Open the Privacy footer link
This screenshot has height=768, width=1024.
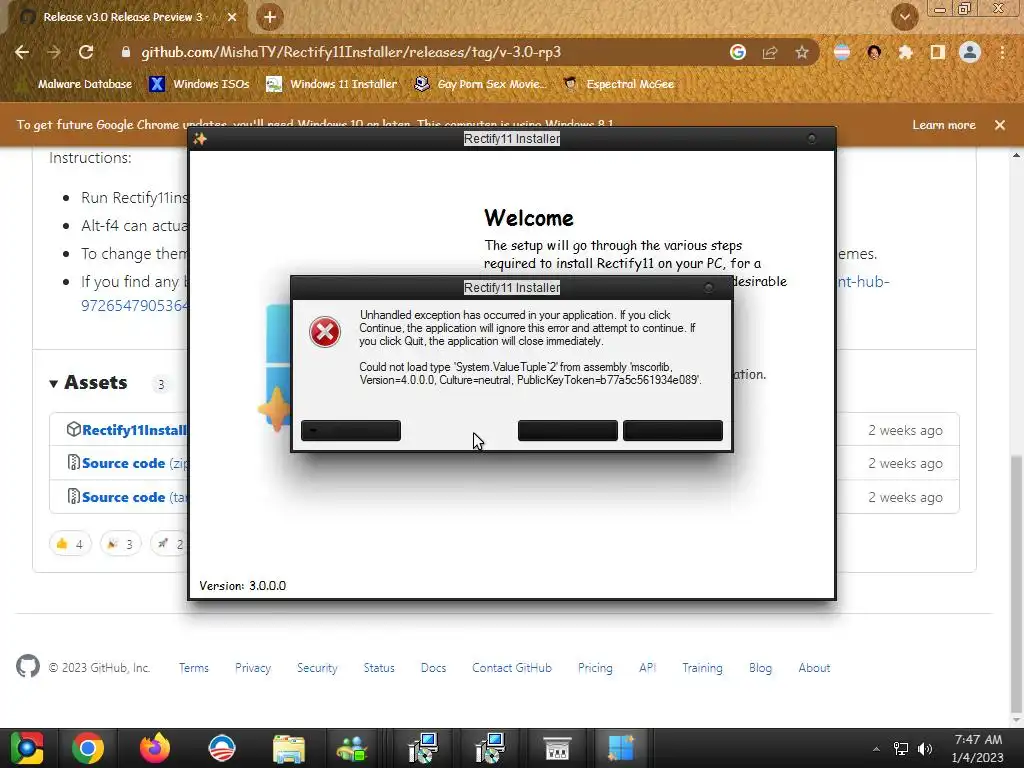[x=253, y=668]
